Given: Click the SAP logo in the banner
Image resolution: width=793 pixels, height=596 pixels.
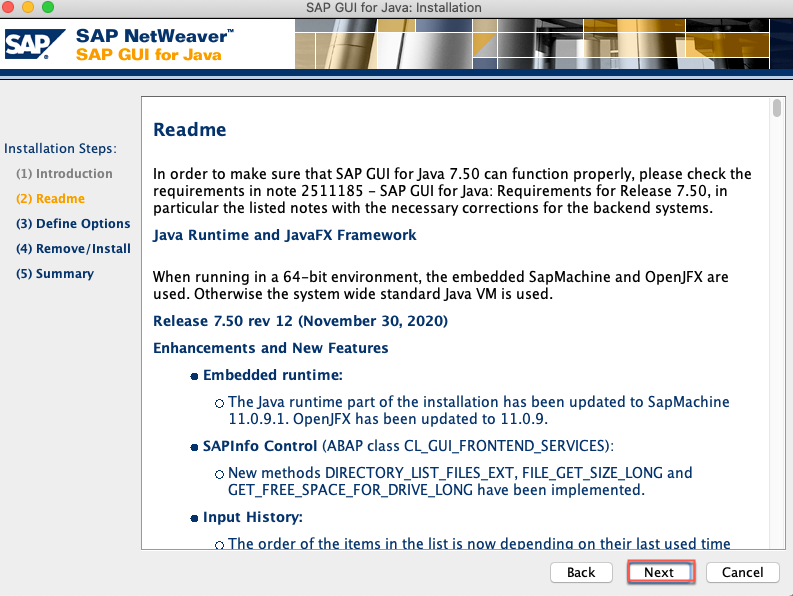Looking at the screenshot, I should click(34, 44).
